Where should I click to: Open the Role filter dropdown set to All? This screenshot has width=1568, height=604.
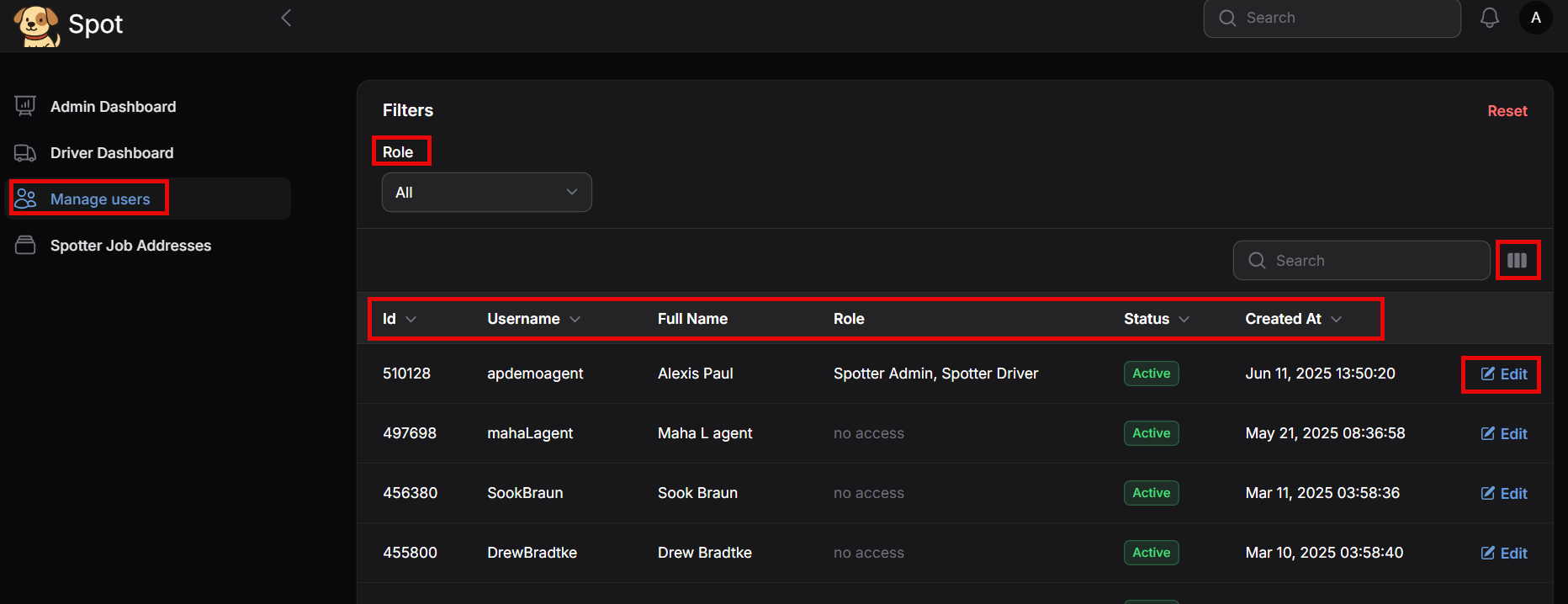pos(487,193)
